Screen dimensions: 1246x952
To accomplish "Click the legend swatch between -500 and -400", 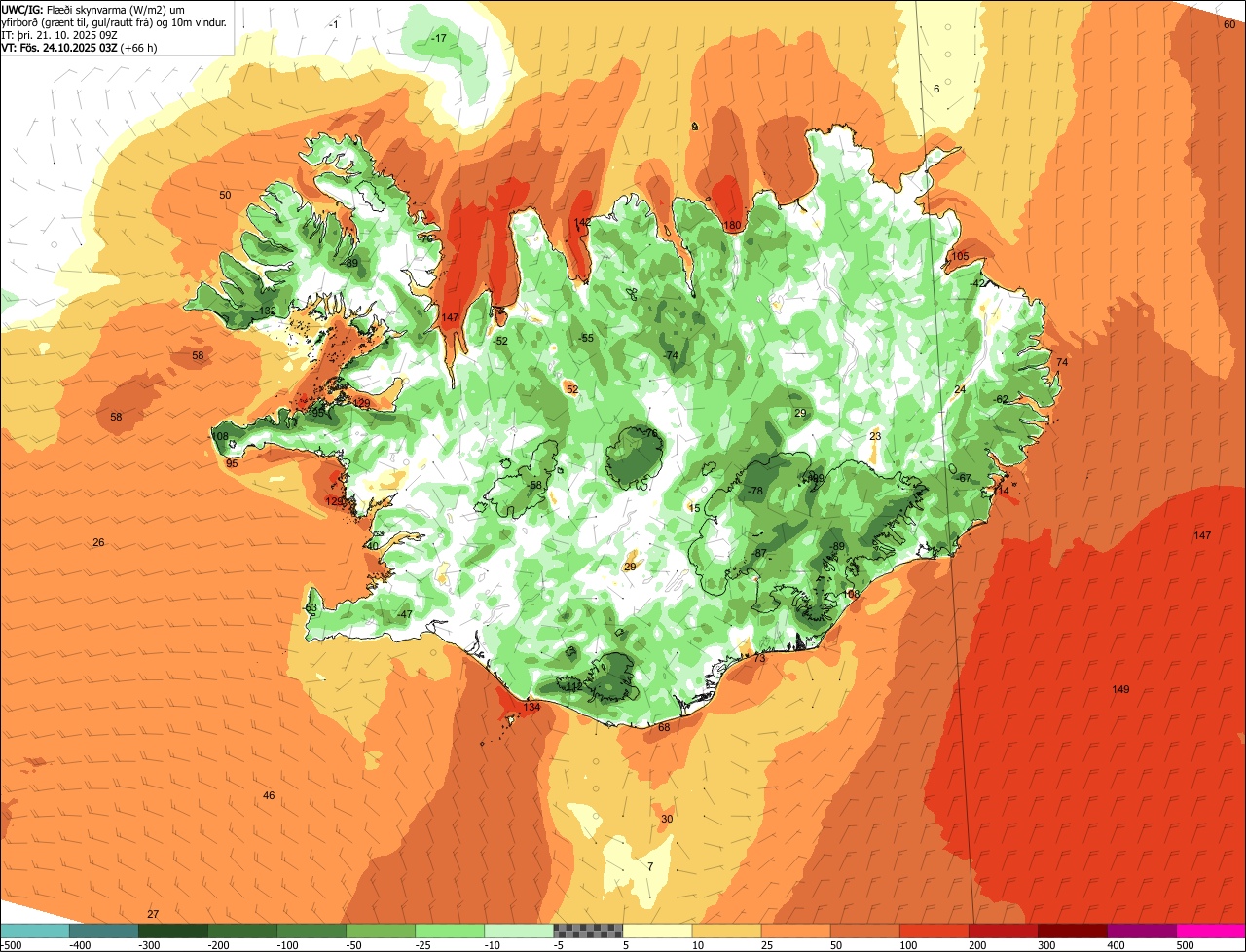I will (x=34, y=931).
